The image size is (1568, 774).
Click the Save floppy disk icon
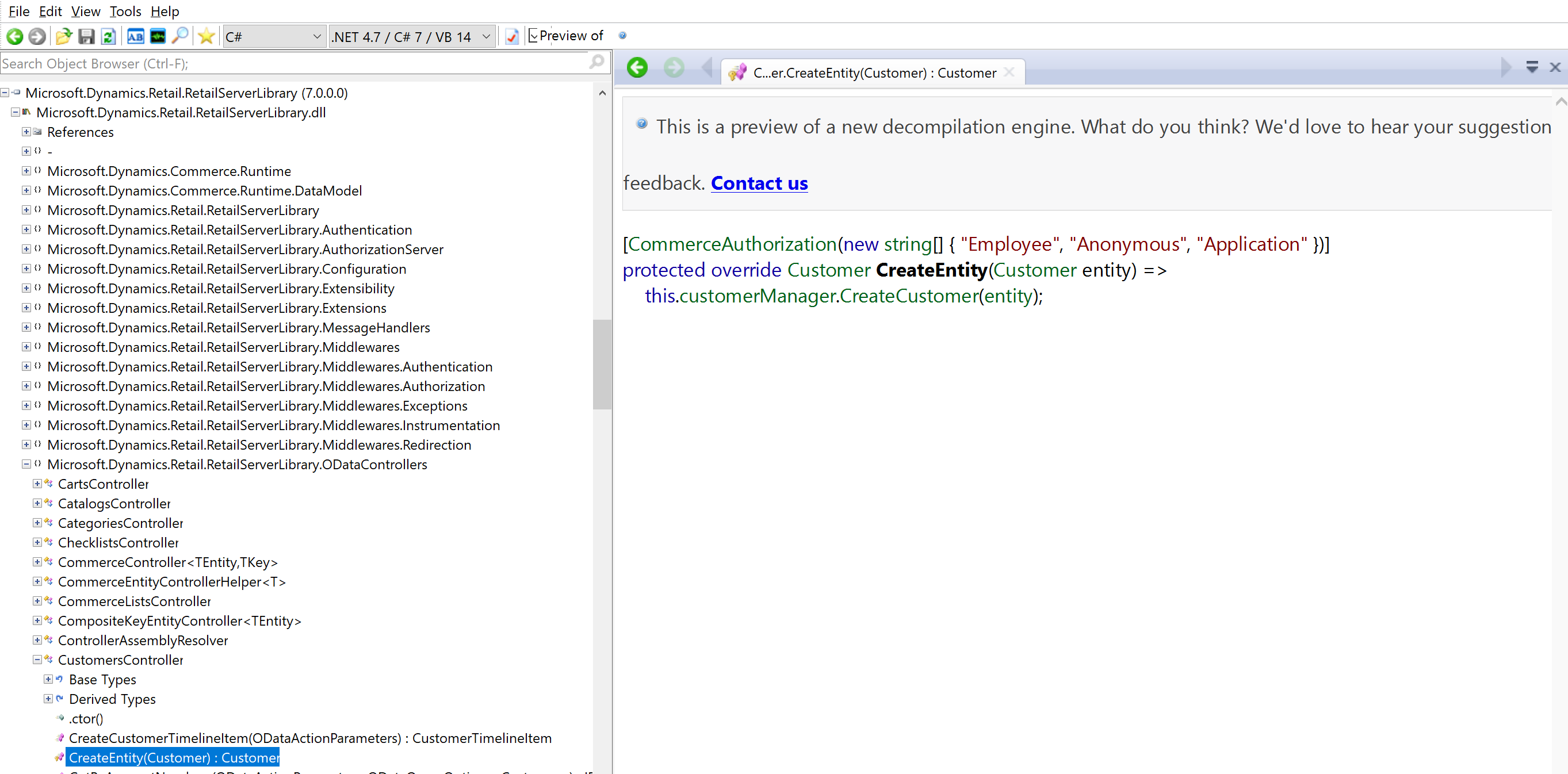[86, 36]
